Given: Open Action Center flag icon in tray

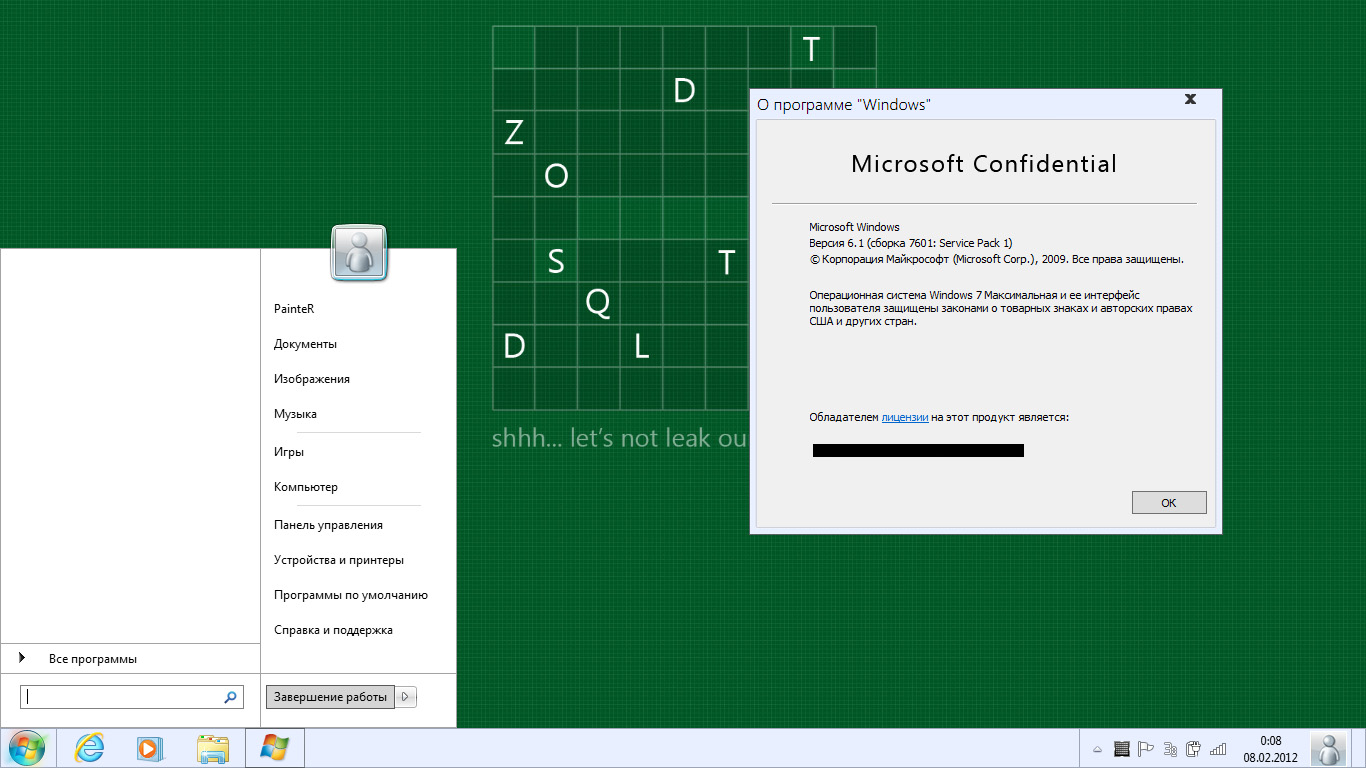Looking at the screenshot, I should point(1146,748).
